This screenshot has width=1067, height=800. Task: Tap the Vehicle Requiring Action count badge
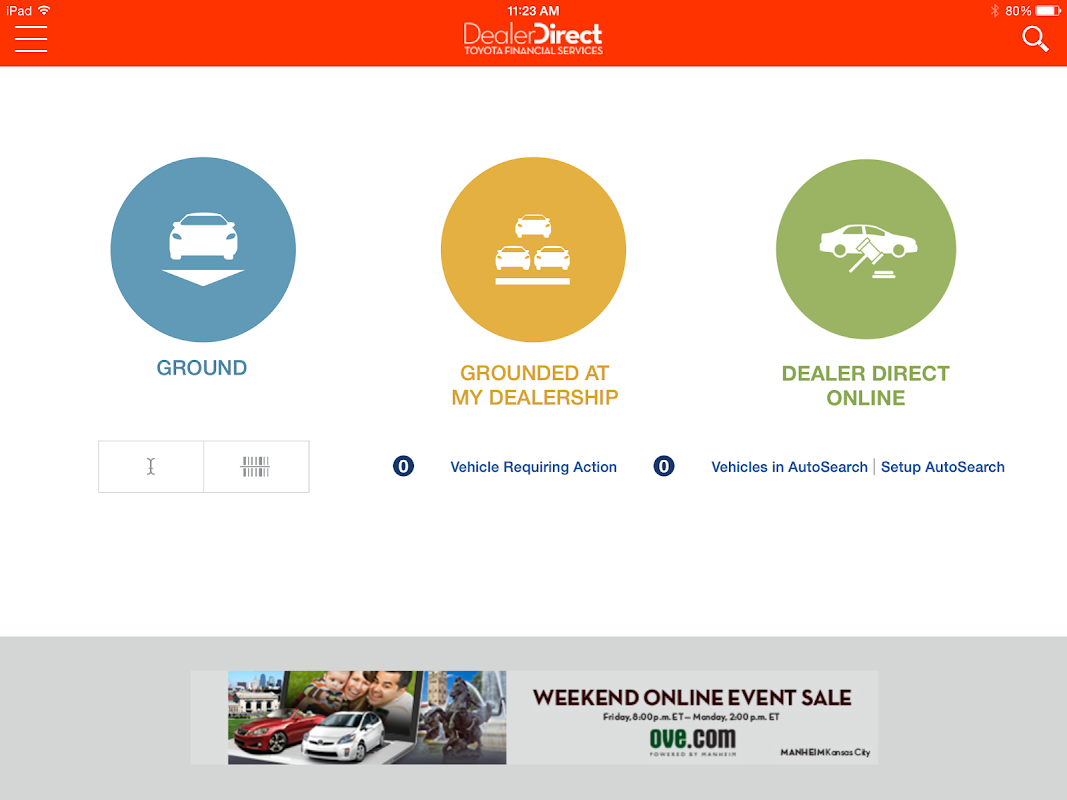click(x=404, y=466)
